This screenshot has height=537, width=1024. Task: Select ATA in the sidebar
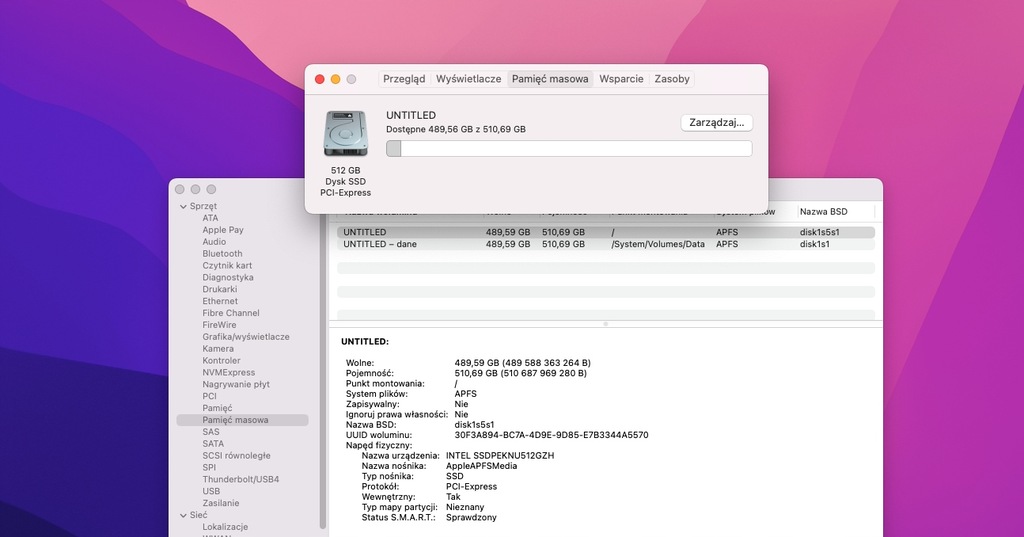pos(210,218)
